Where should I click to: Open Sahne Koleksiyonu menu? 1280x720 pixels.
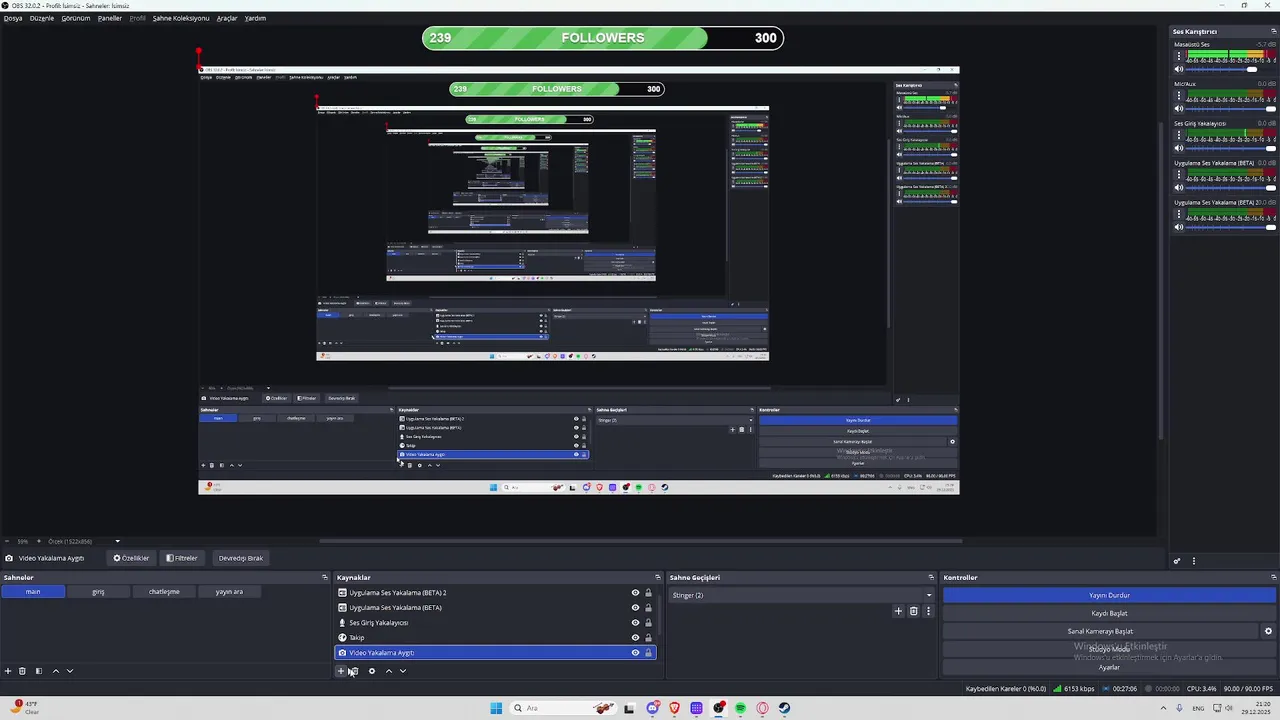point(181,18)
